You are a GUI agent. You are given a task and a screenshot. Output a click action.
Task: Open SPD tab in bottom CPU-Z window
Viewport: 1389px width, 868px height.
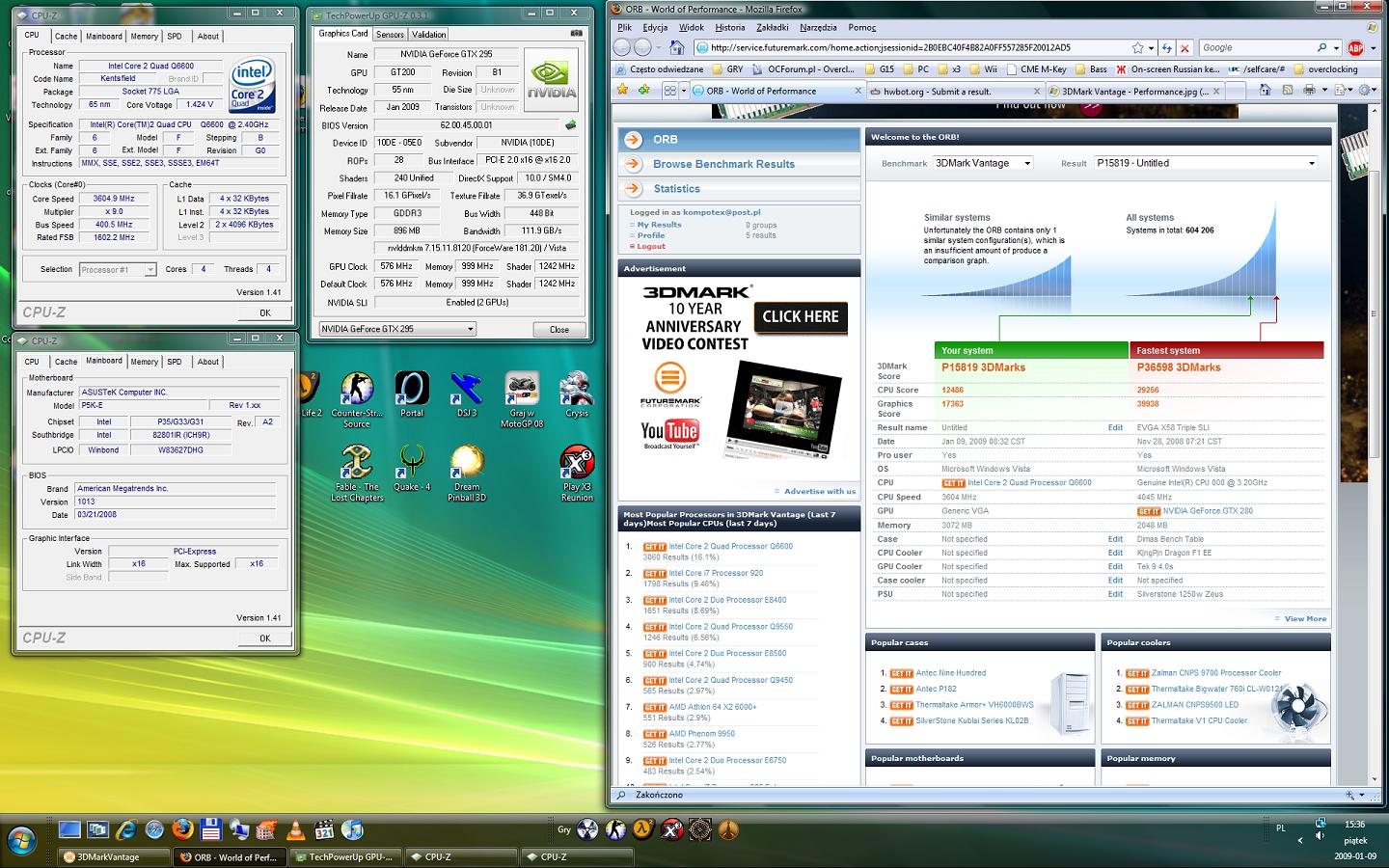click(x=174, y=362)
